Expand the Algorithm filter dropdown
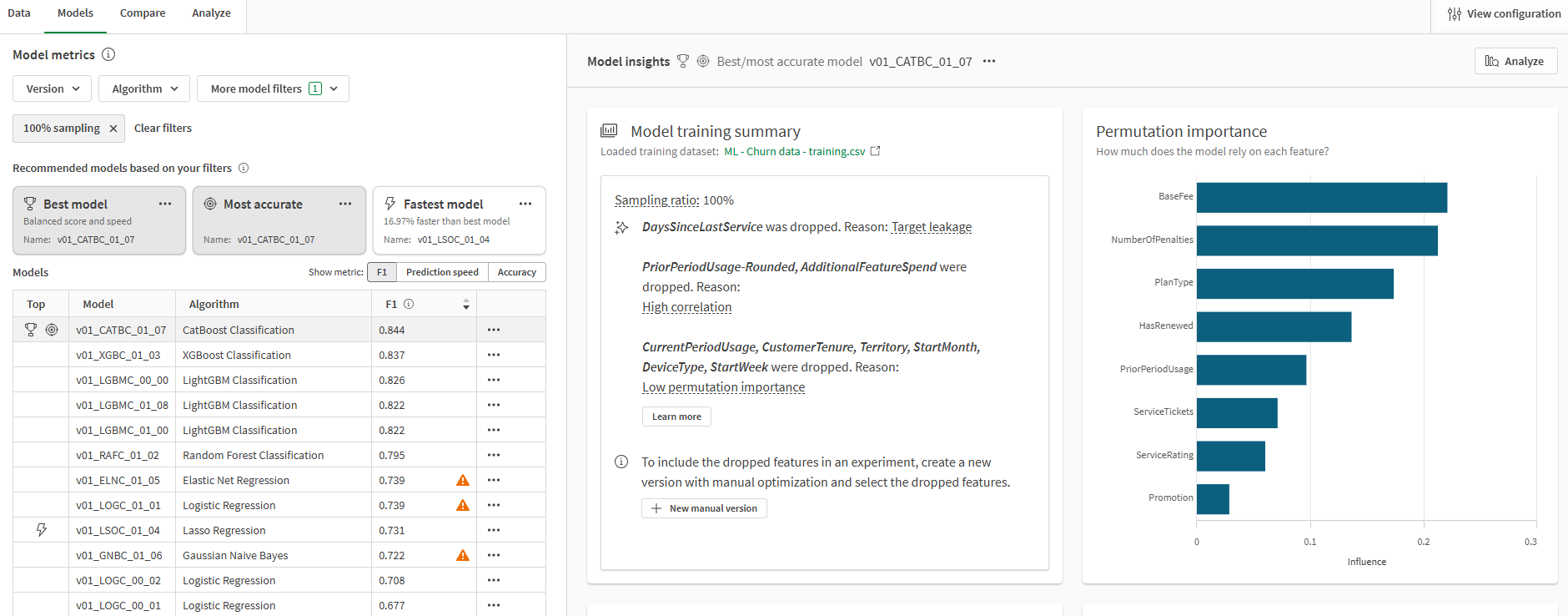 pos(144,88)
